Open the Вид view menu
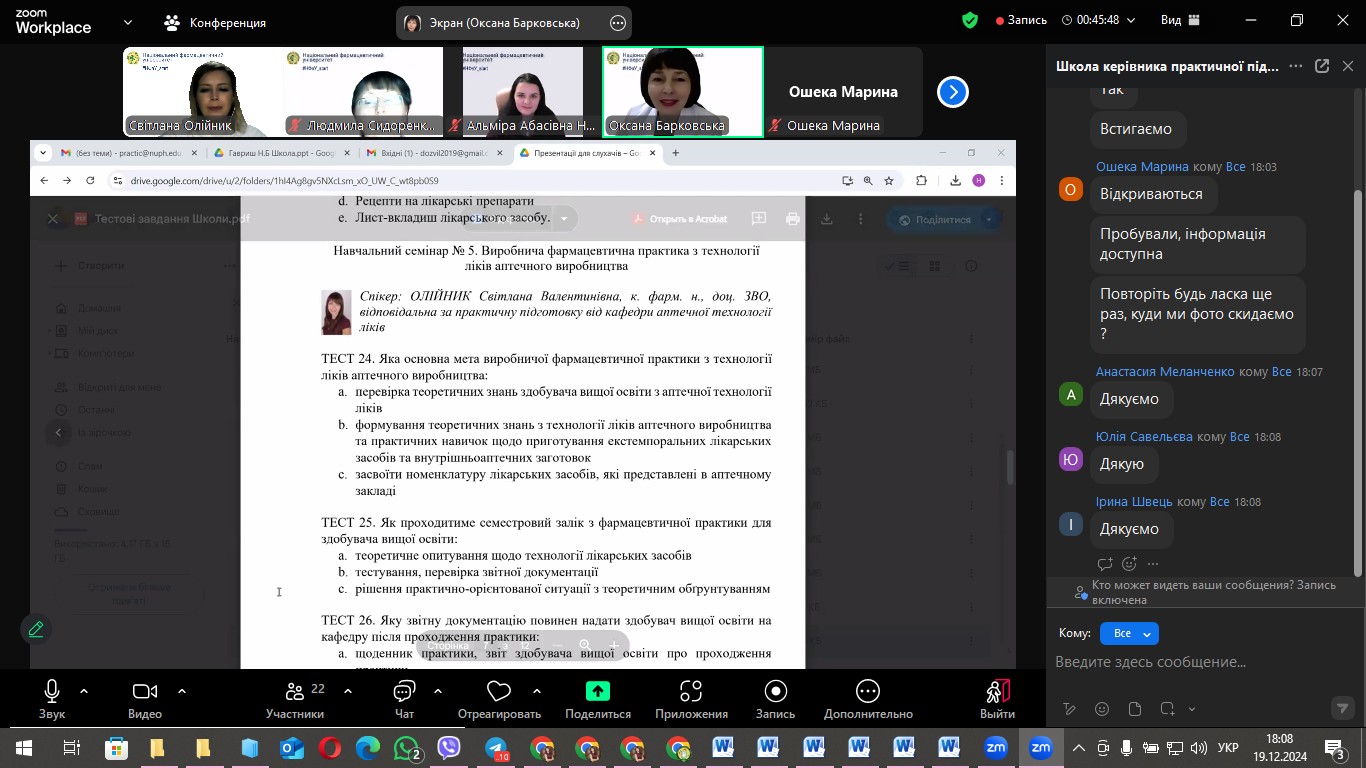Screen dimensions: 1366x768 (x=1182, y=20)
